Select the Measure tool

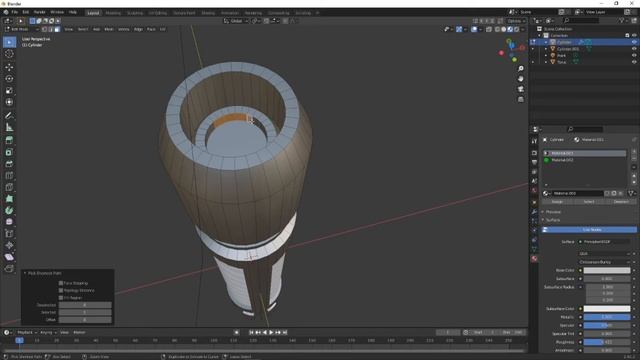click(9, 127)
